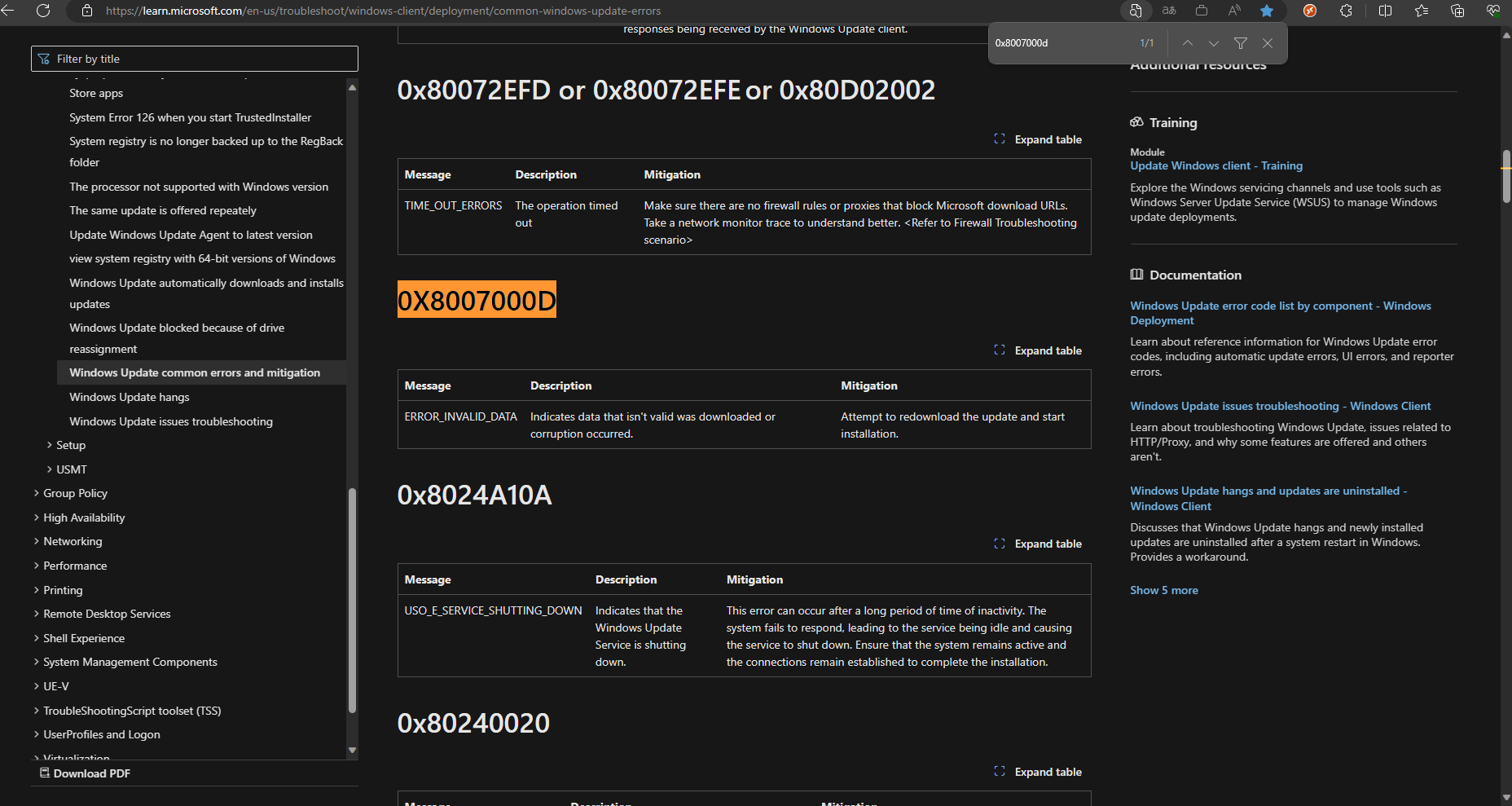Open the orange remote desktop extension icon
Image resolution: width=1512 pixels, height=806 pixels.
(x=1310, y=11)
